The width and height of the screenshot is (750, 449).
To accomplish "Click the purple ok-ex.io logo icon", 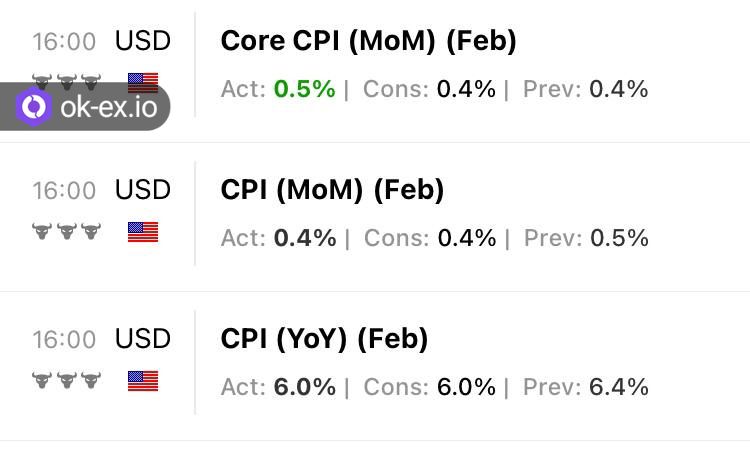I will pos(34,107).
